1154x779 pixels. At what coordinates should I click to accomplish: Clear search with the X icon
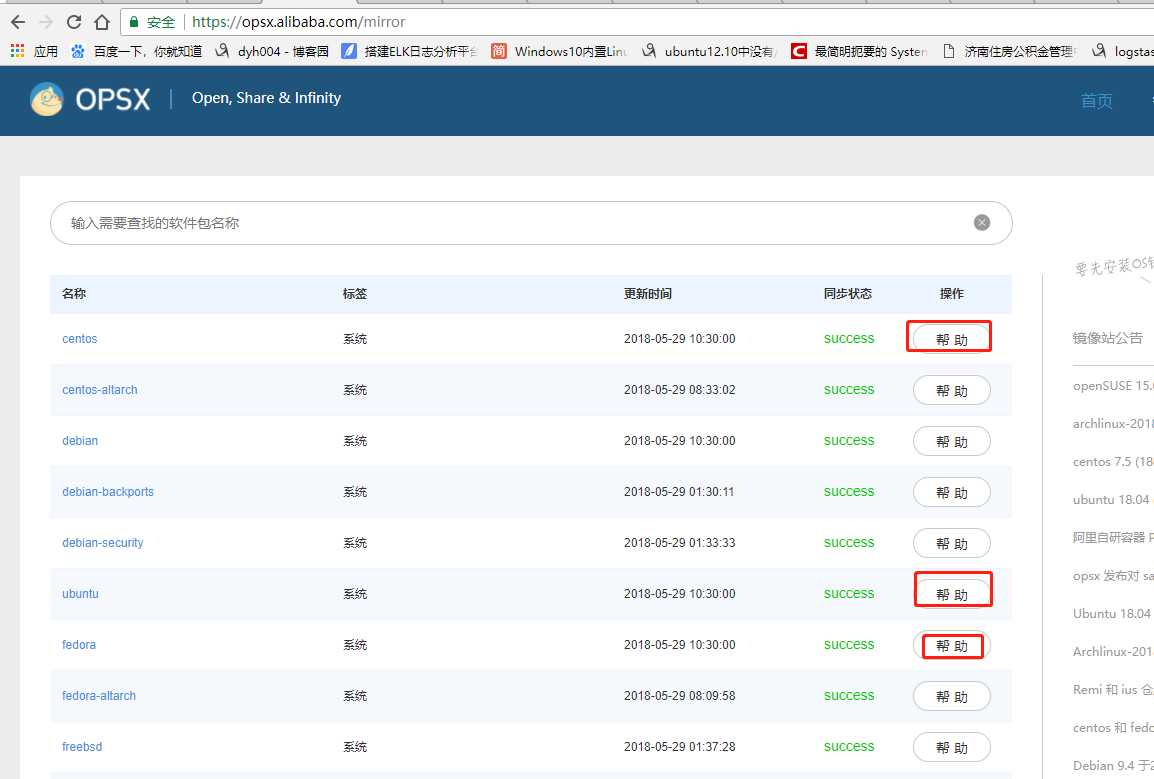982,222
